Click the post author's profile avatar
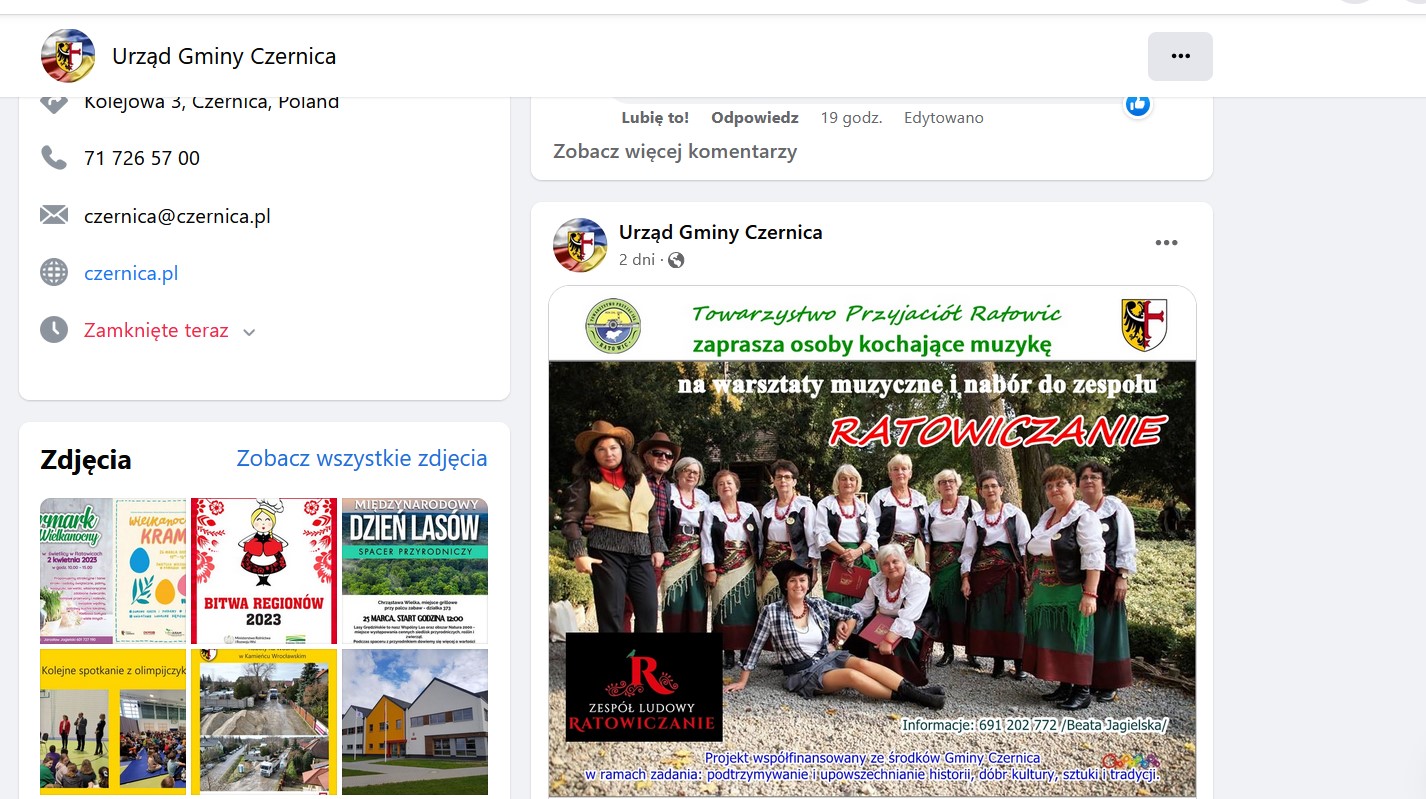This screenshot has height=799, width=1426. pos(580,245)
